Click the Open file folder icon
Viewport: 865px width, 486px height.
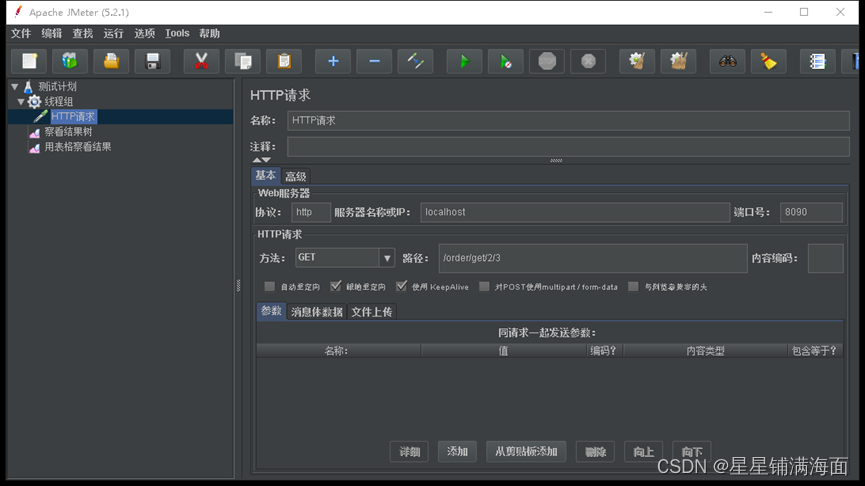pos(111,61)
